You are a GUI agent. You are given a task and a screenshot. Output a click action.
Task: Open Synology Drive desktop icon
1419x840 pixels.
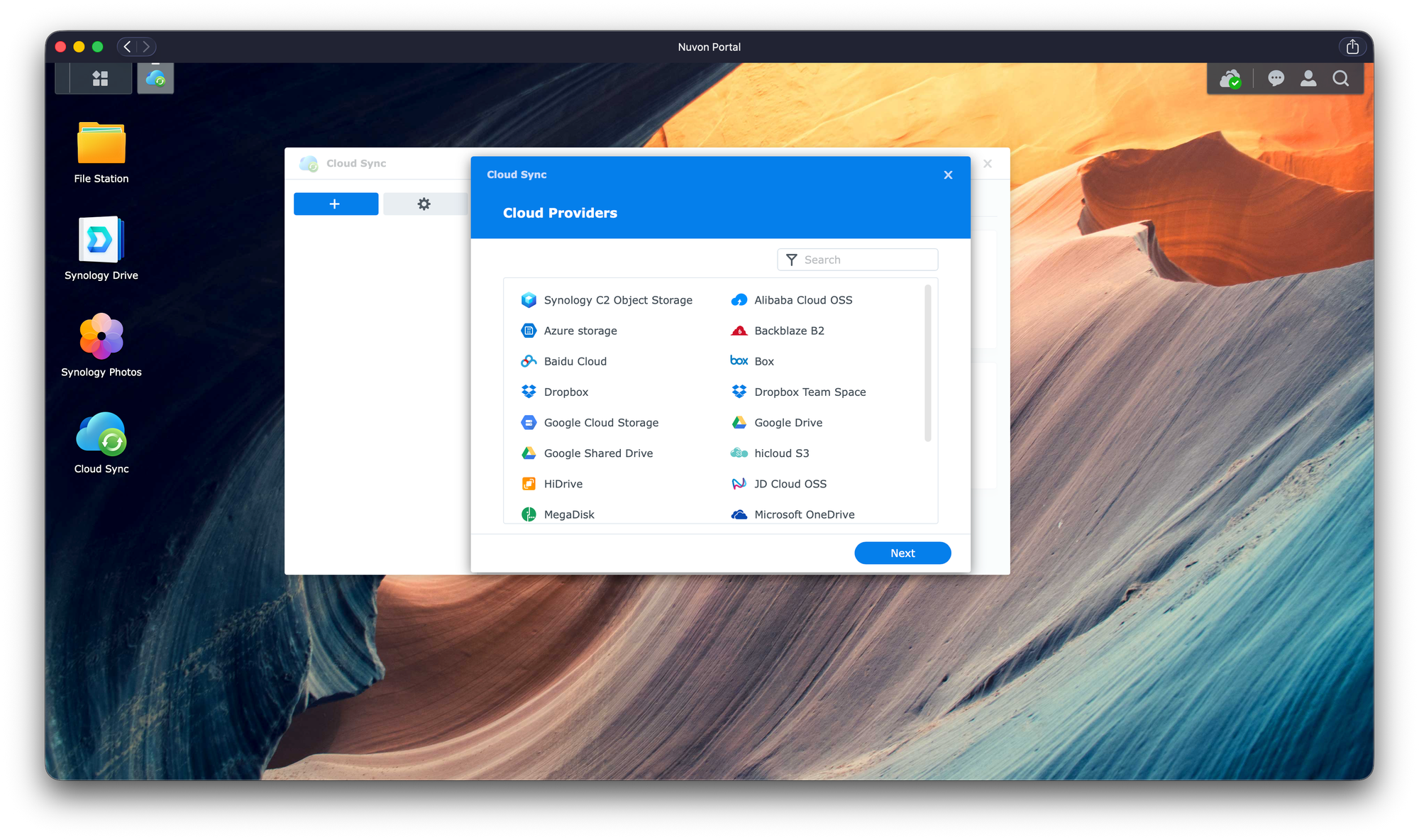pyautogui.click(x=101, y=241)
